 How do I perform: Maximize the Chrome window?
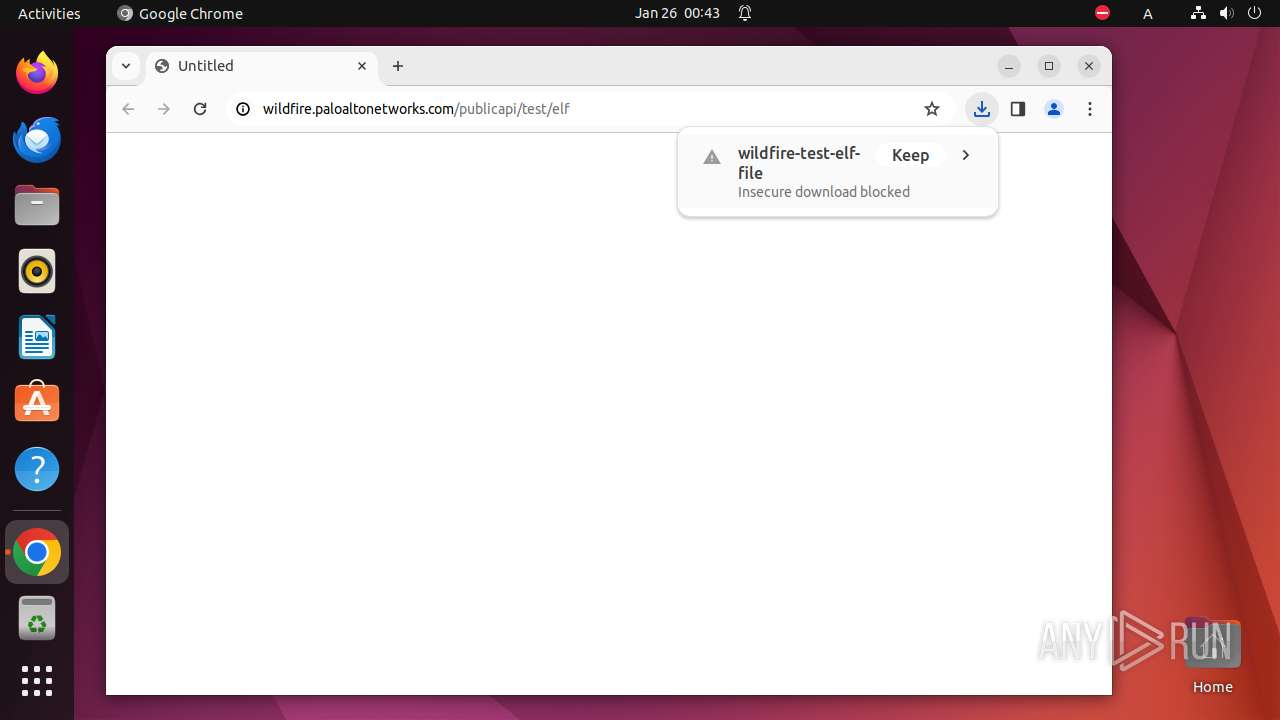point(1049,66)
